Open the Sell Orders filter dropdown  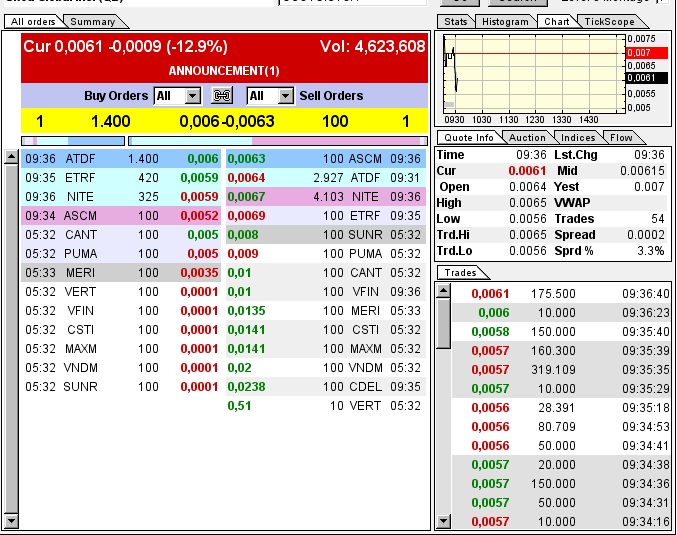[285, 96]
